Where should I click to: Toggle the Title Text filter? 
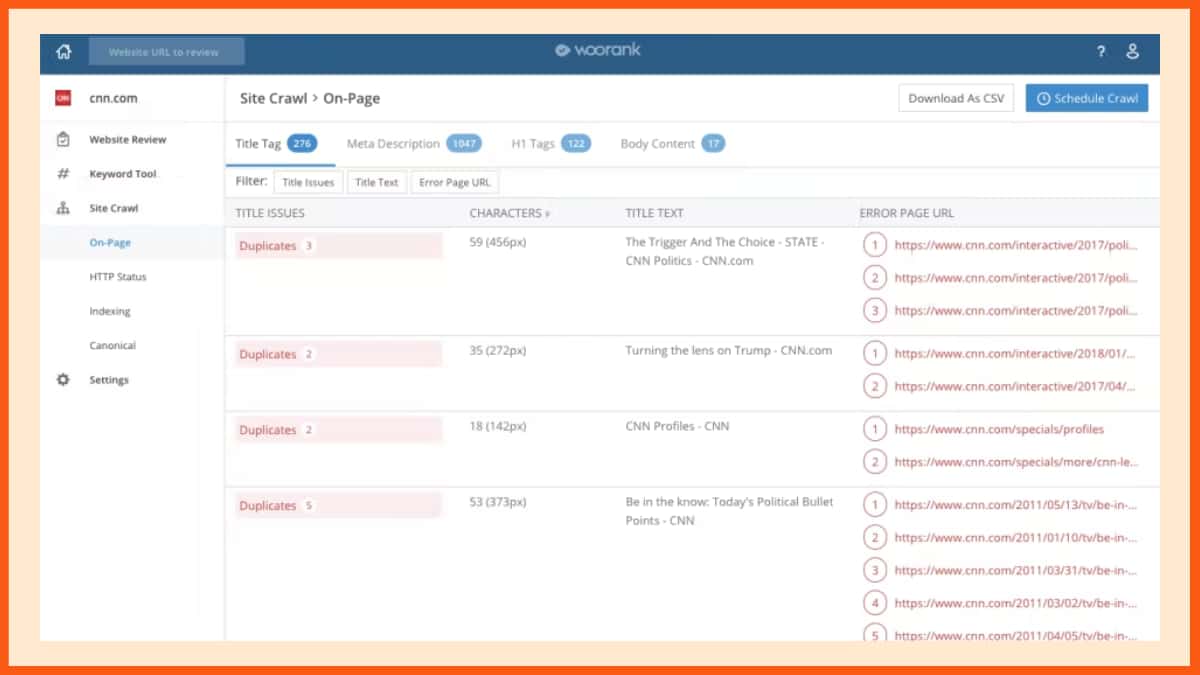tap(377, 182)
